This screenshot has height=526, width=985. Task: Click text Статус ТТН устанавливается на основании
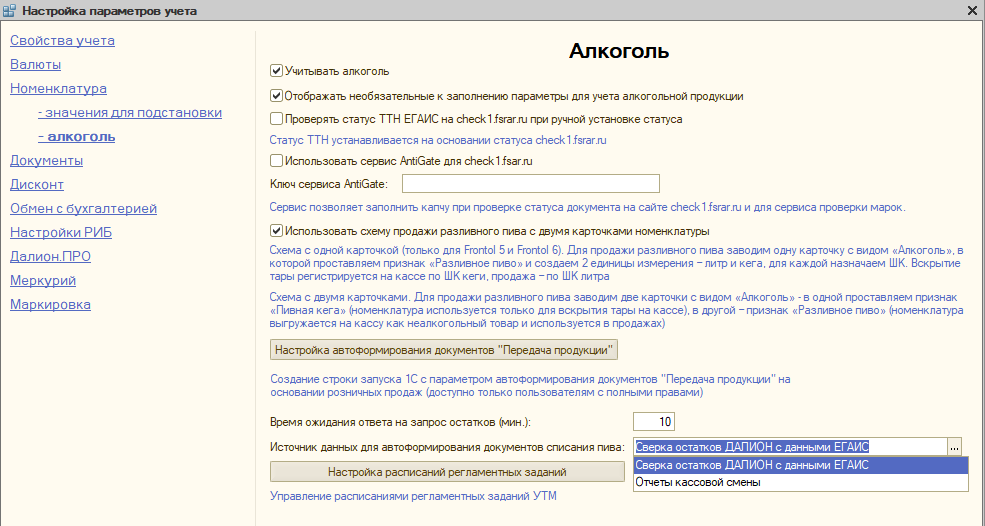[x=438, y=140]
